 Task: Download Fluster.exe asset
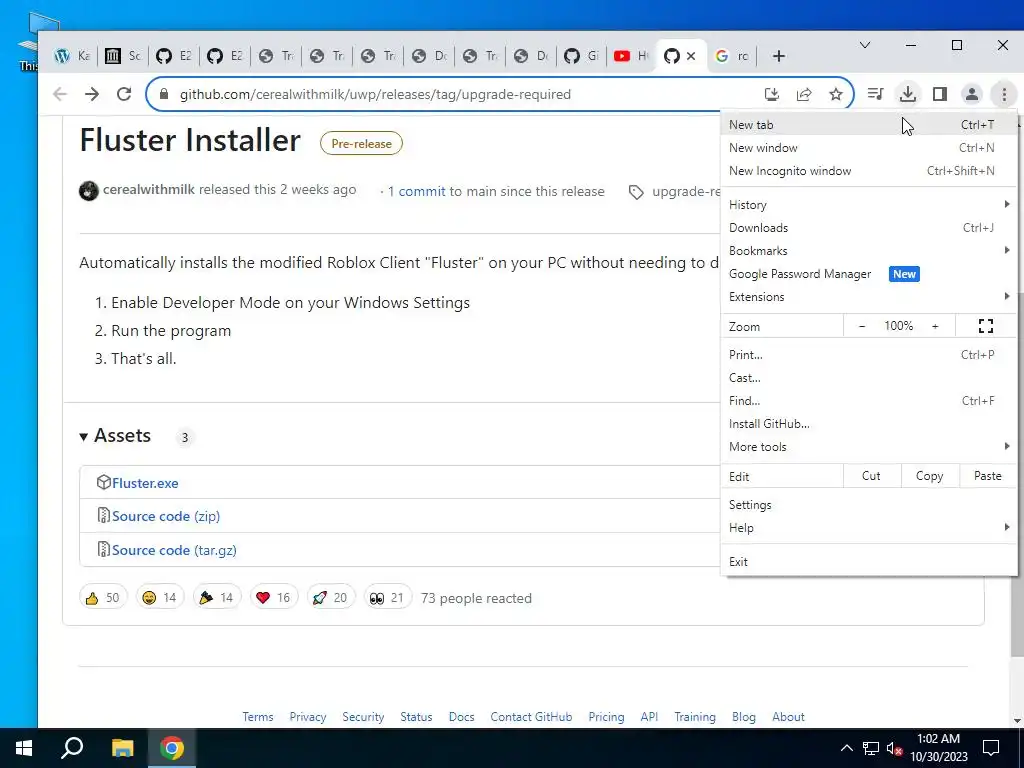(145, 483)
